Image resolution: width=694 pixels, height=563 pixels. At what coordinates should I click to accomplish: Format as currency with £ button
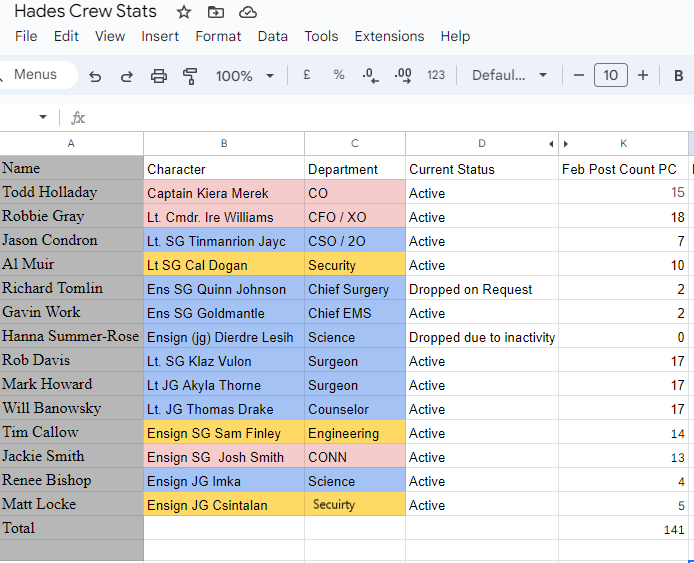point(306,75)
